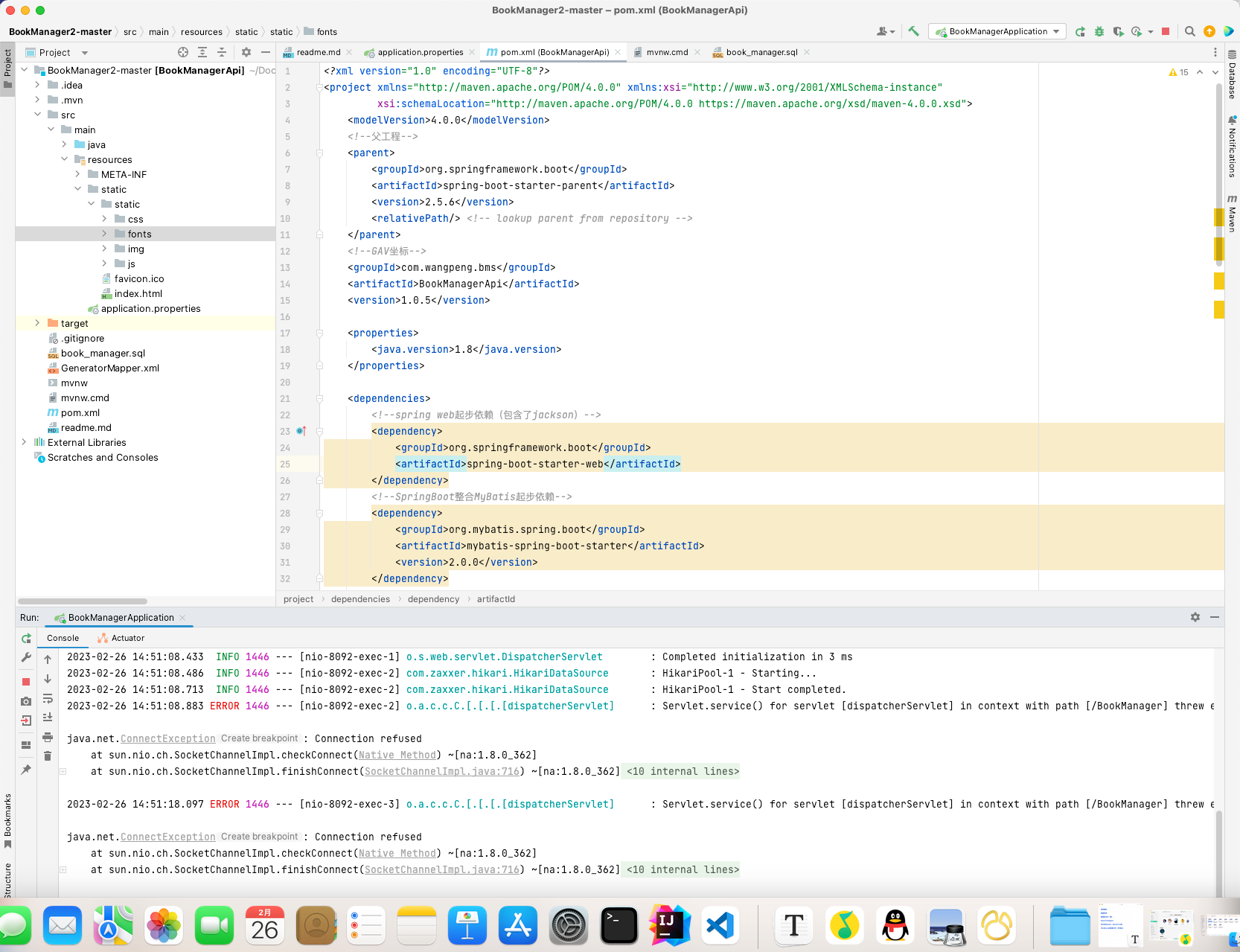The width and height of the screenshot is (1240, 952).
Task: Toggle the Project tool window stripe button
Action: [x=7, y=68]
